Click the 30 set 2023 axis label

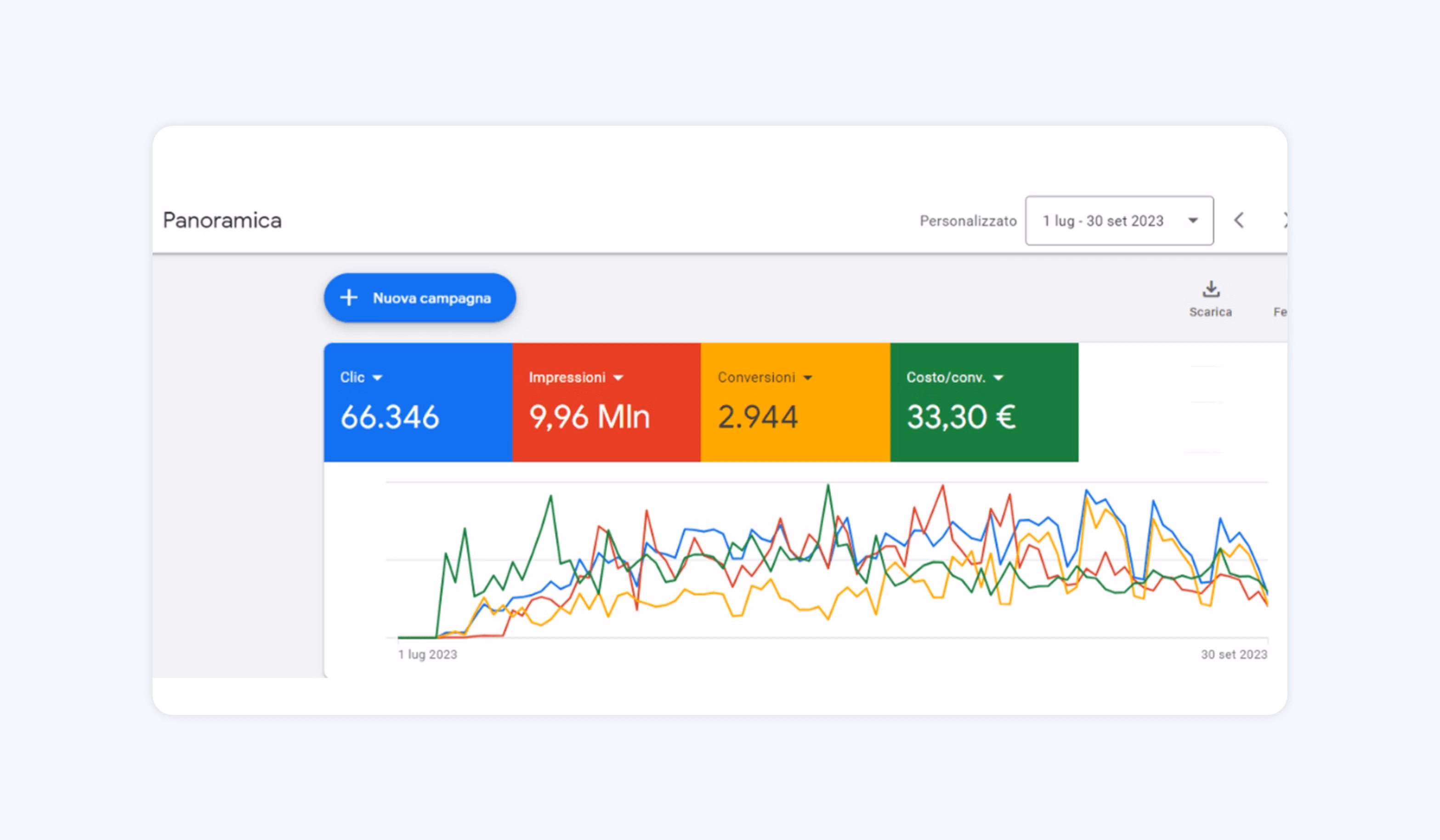1234,654
